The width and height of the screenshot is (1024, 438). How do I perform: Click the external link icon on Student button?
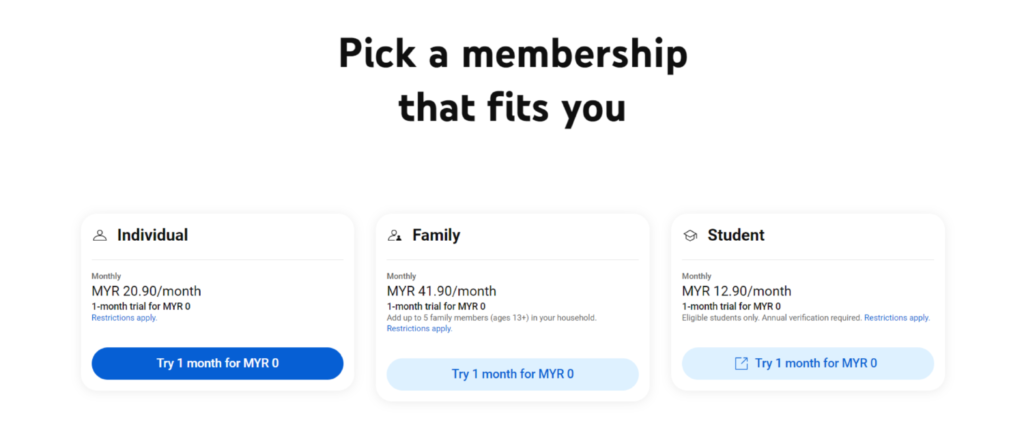click(741, 364)
